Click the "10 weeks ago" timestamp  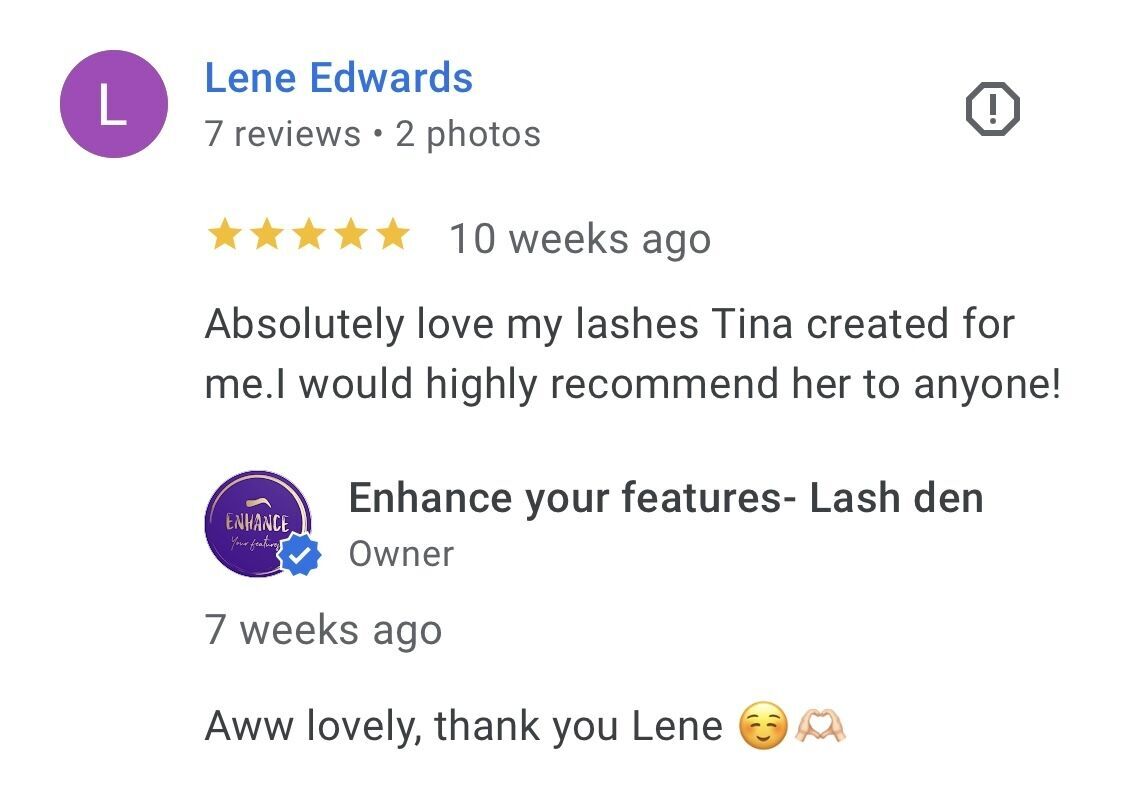[x=579, y=239]
